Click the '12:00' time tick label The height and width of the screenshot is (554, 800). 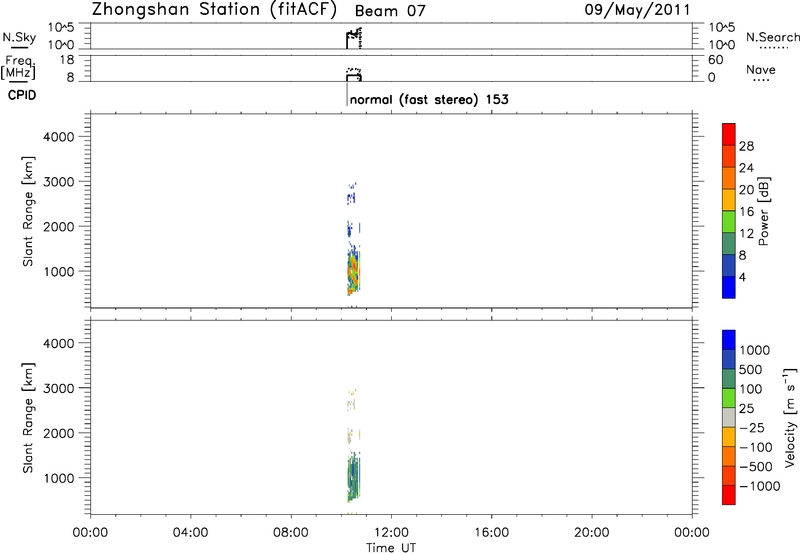coord(391,533)
